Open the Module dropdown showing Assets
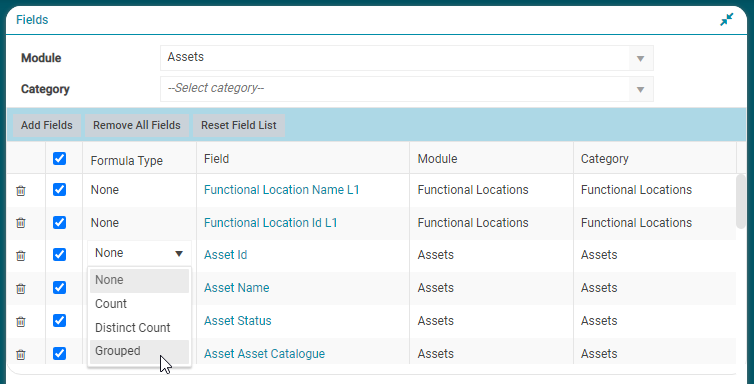 407,58
